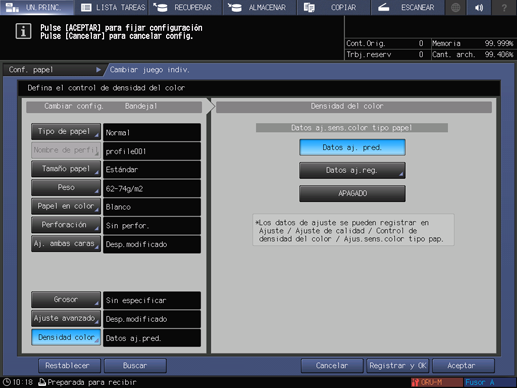Open help with the question mark icon
The image size is (517, 388).
(x=504, y=7)
